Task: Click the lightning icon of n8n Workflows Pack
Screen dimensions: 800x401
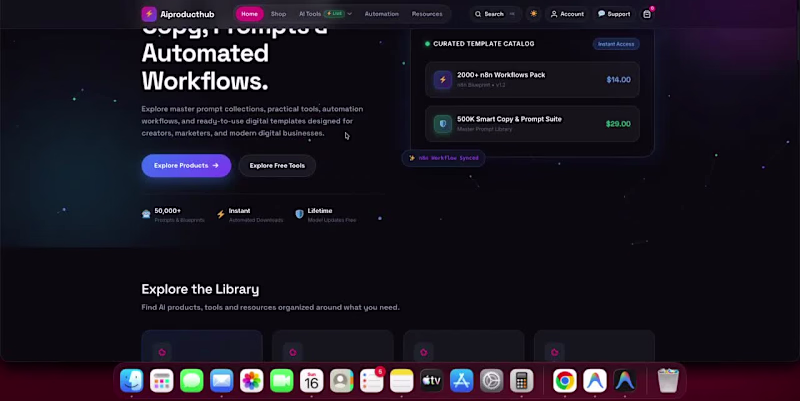Action: point(443,80)
